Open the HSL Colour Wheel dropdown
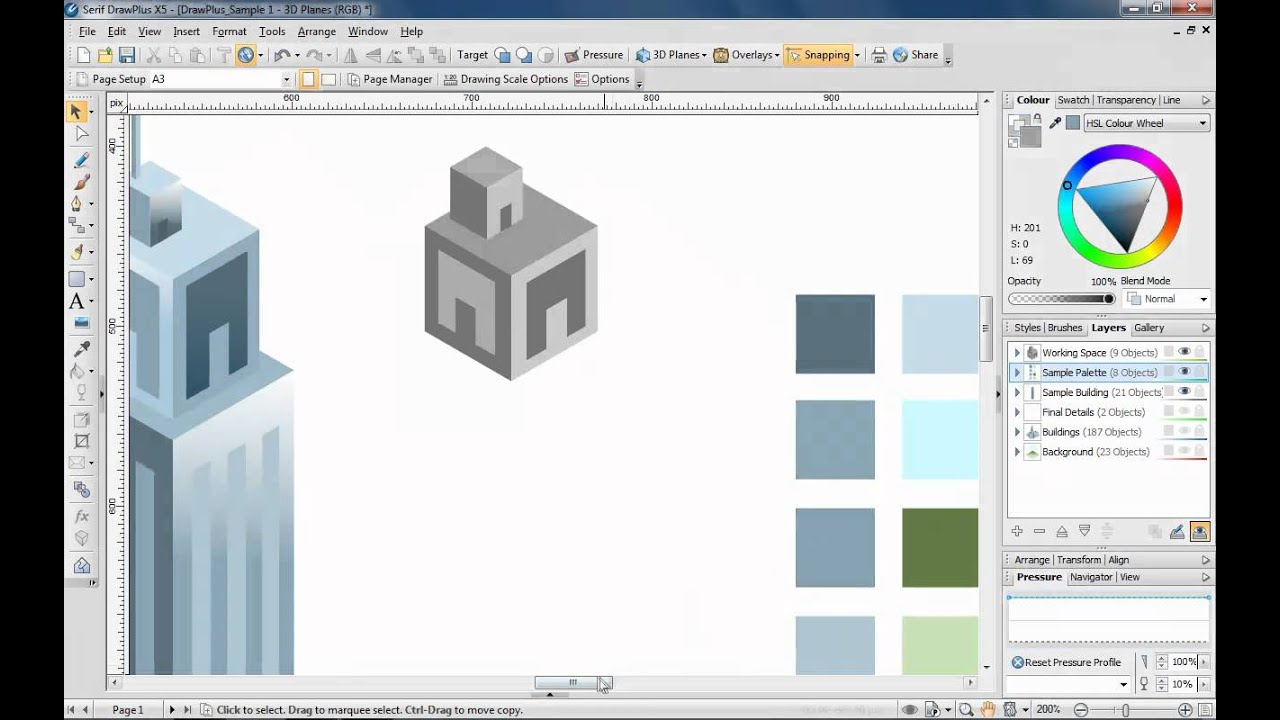The image size is (1280, 720). click(1146, 123)
